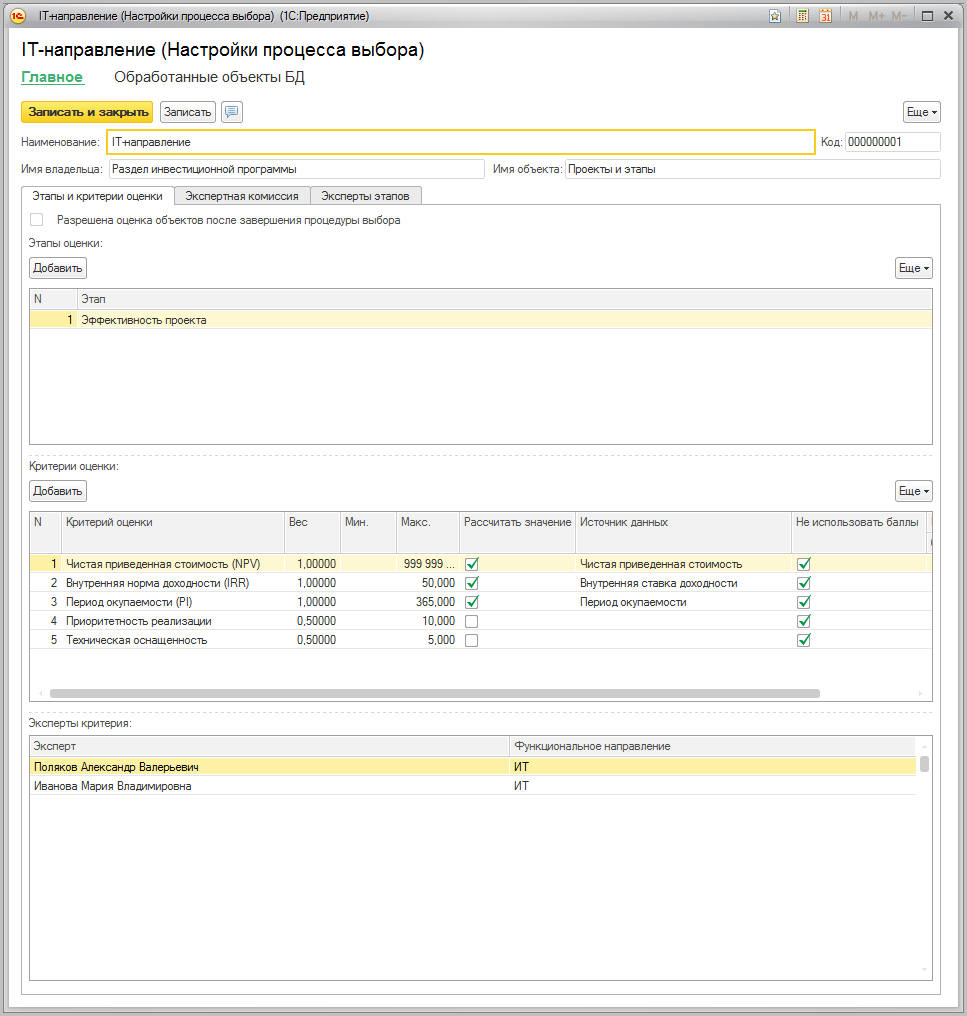Click the M memory button in the title bar
Viewport: 967px width, 1016px height.
coord(853,16)
